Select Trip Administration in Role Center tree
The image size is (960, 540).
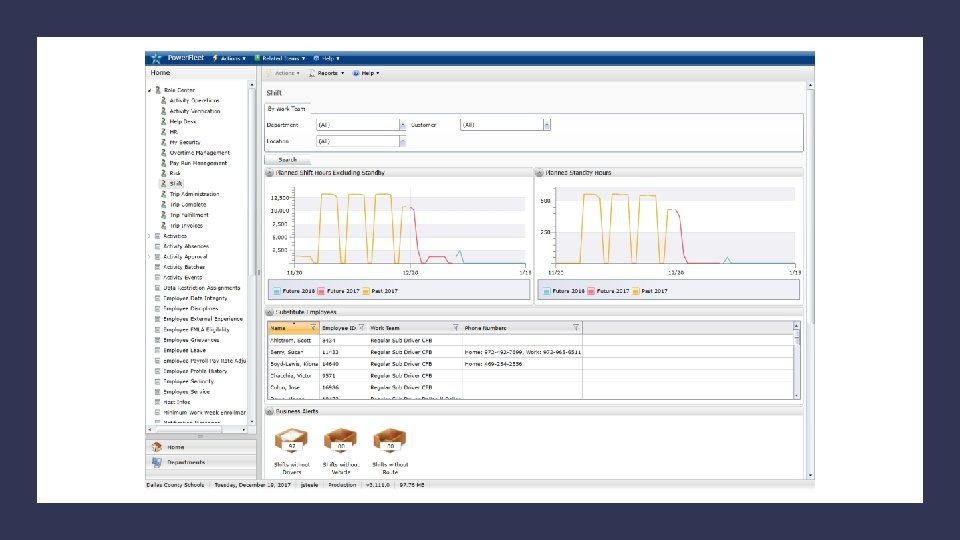tap(194, 194)
